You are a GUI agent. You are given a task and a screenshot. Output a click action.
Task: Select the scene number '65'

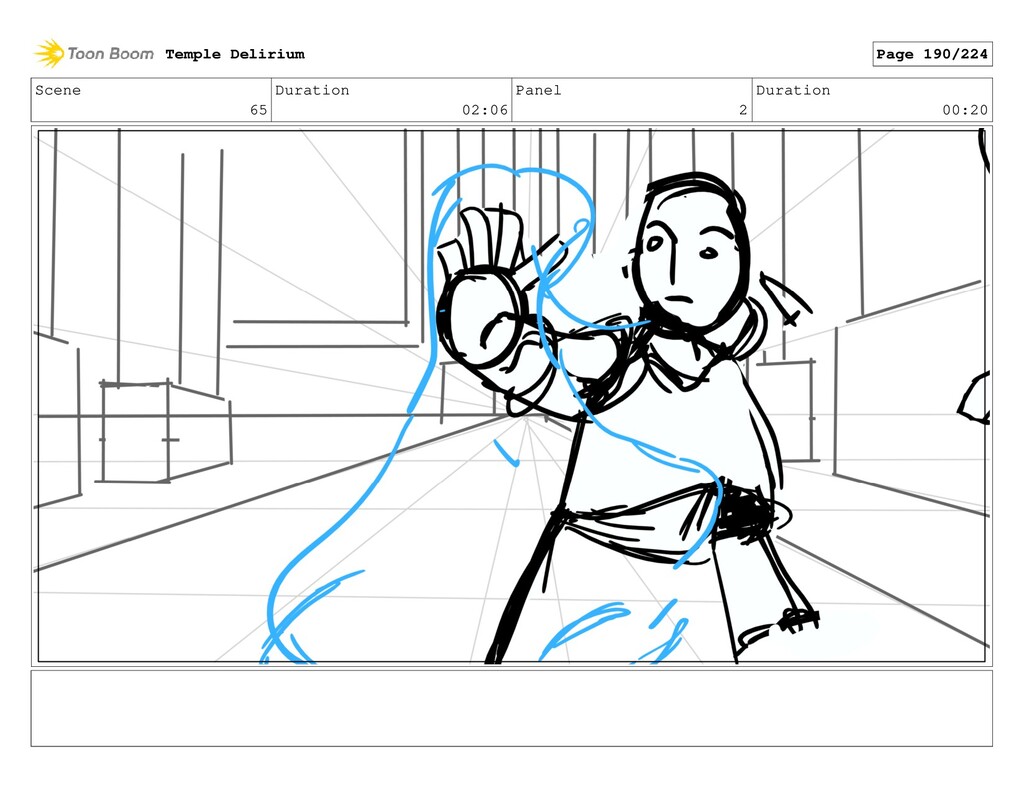coord(259,110)
